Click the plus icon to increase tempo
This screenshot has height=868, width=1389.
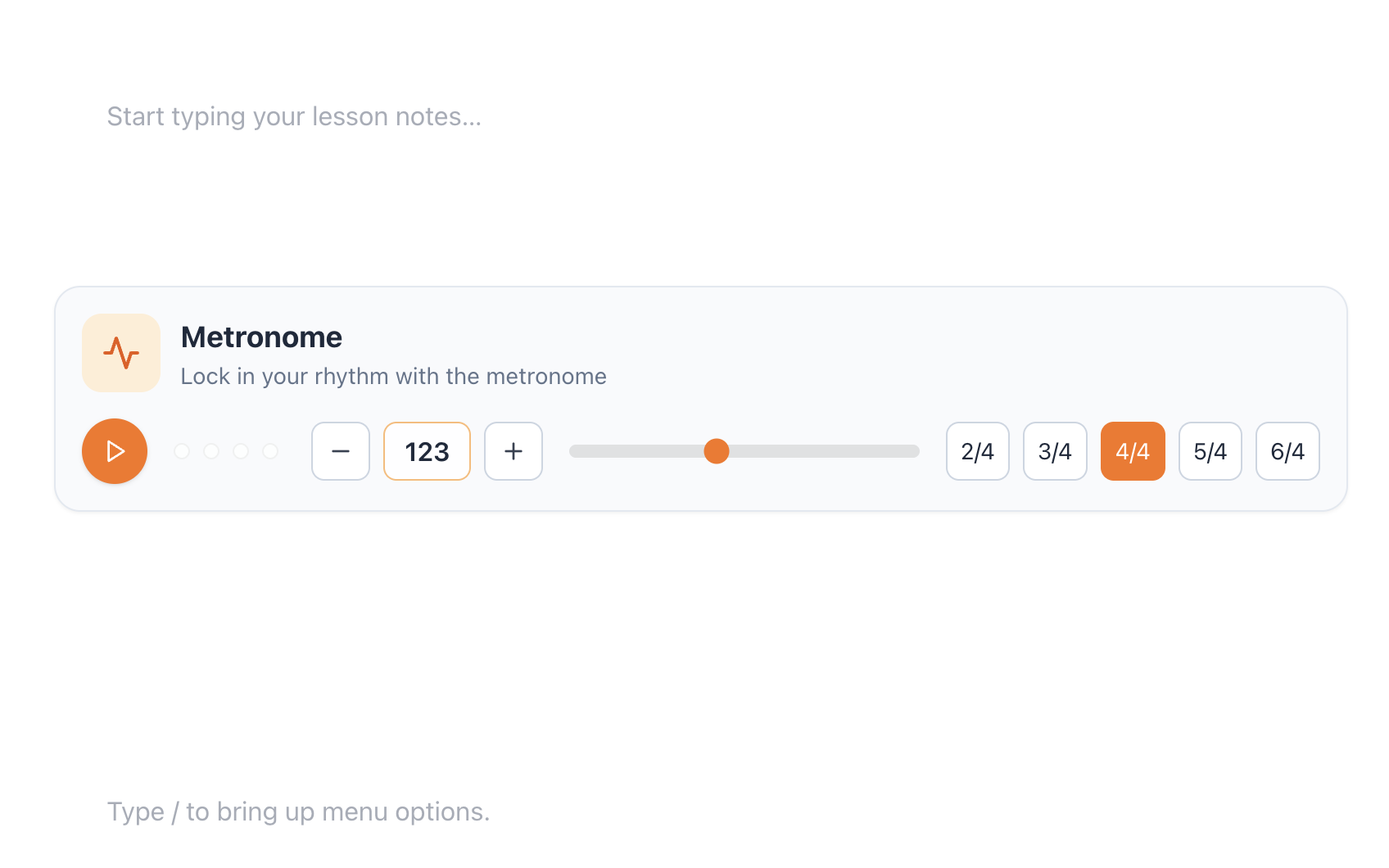pos(514,451)
